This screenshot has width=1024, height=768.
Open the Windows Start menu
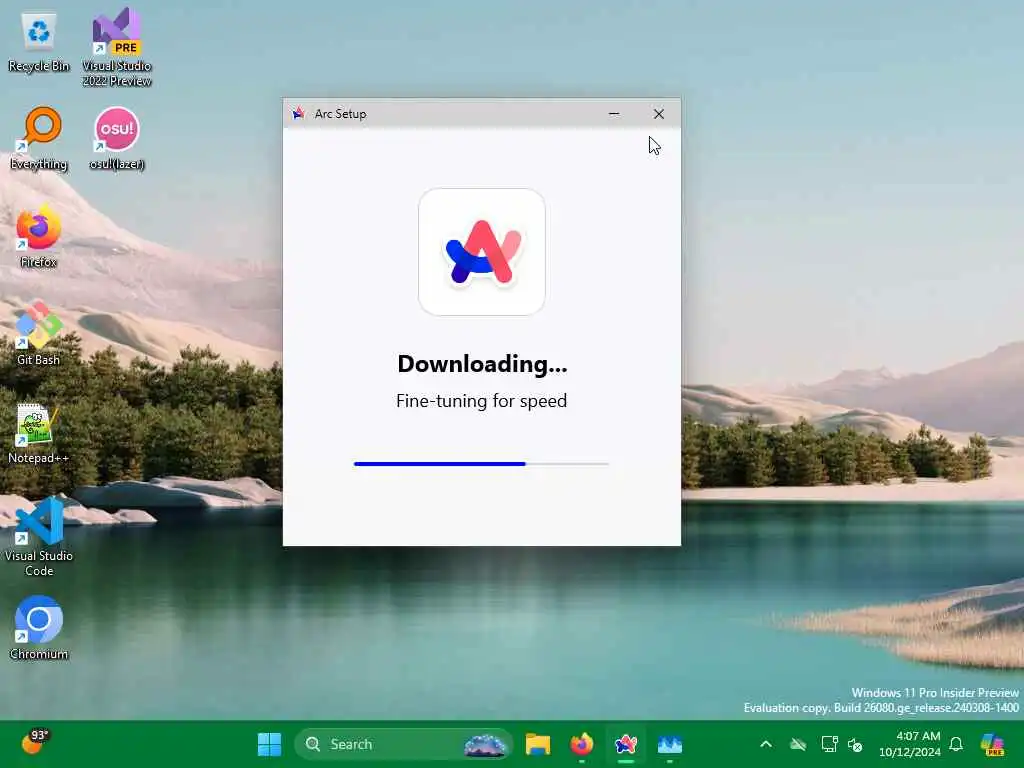tap(269, 744)
